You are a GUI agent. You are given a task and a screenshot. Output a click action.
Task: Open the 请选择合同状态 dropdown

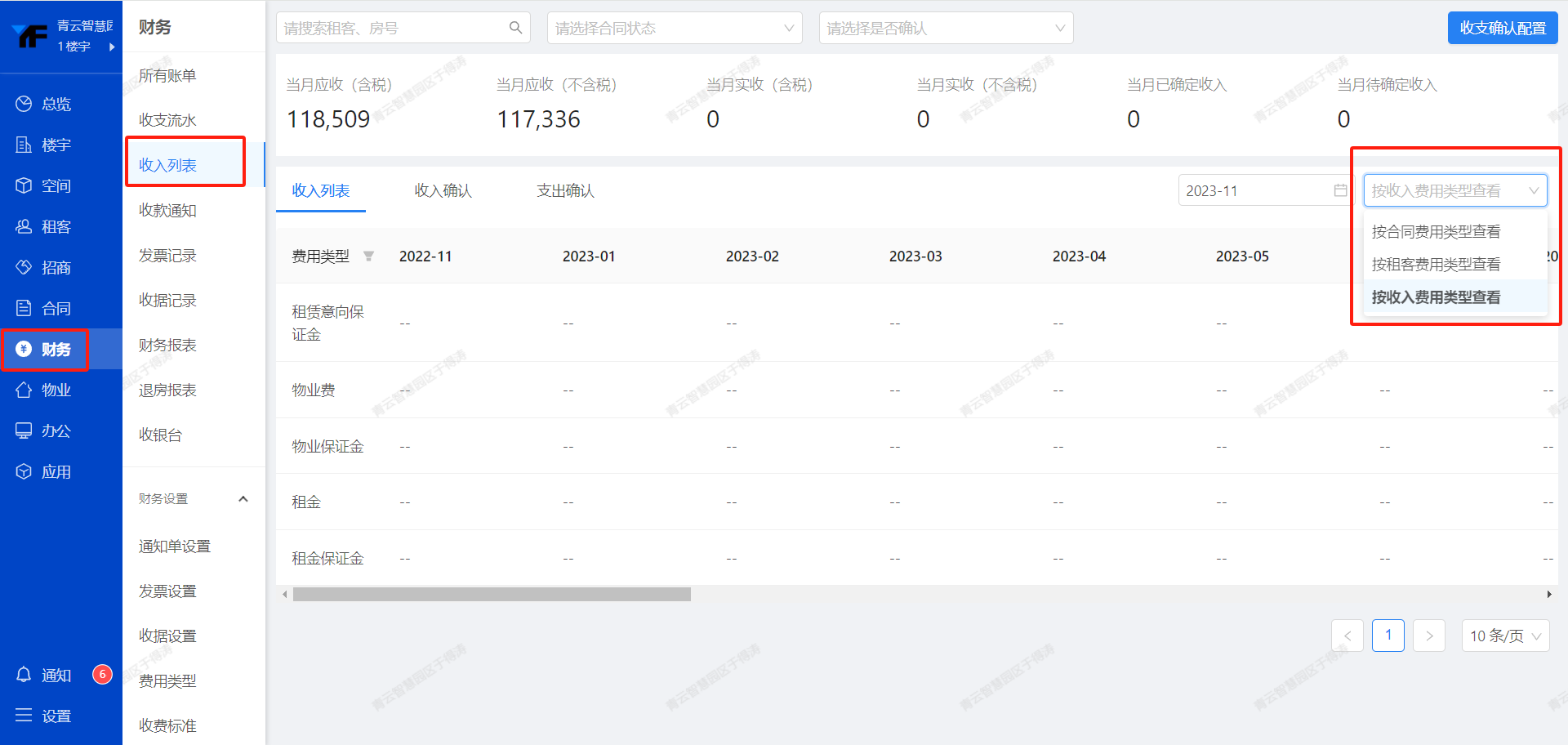674,28
